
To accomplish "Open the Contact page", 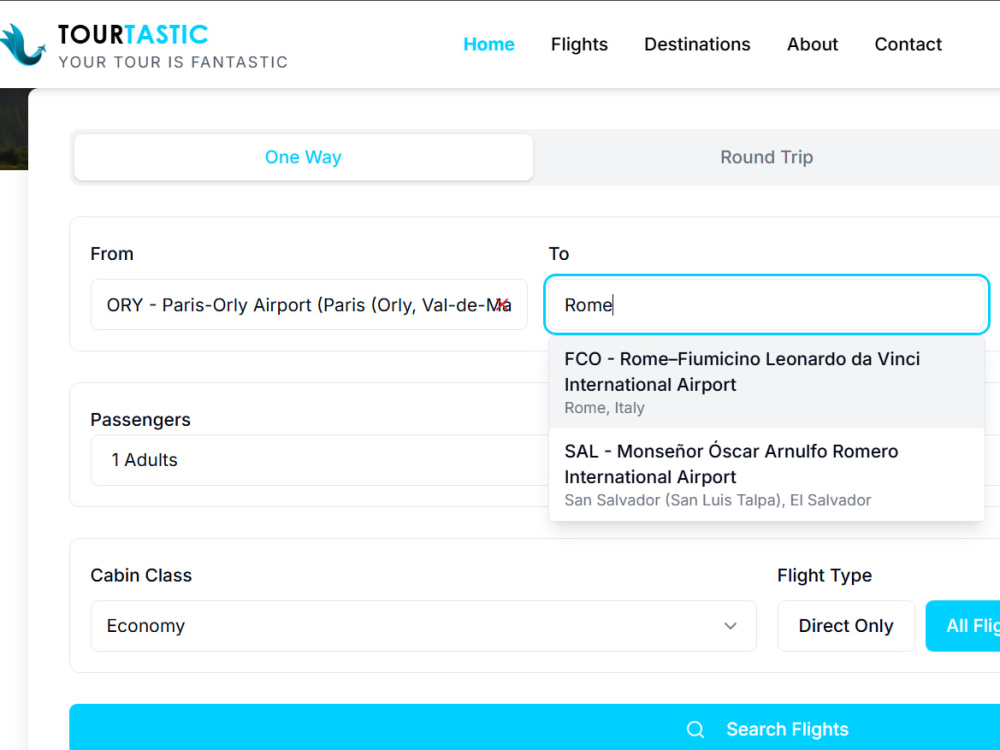I will pos(908,44).
